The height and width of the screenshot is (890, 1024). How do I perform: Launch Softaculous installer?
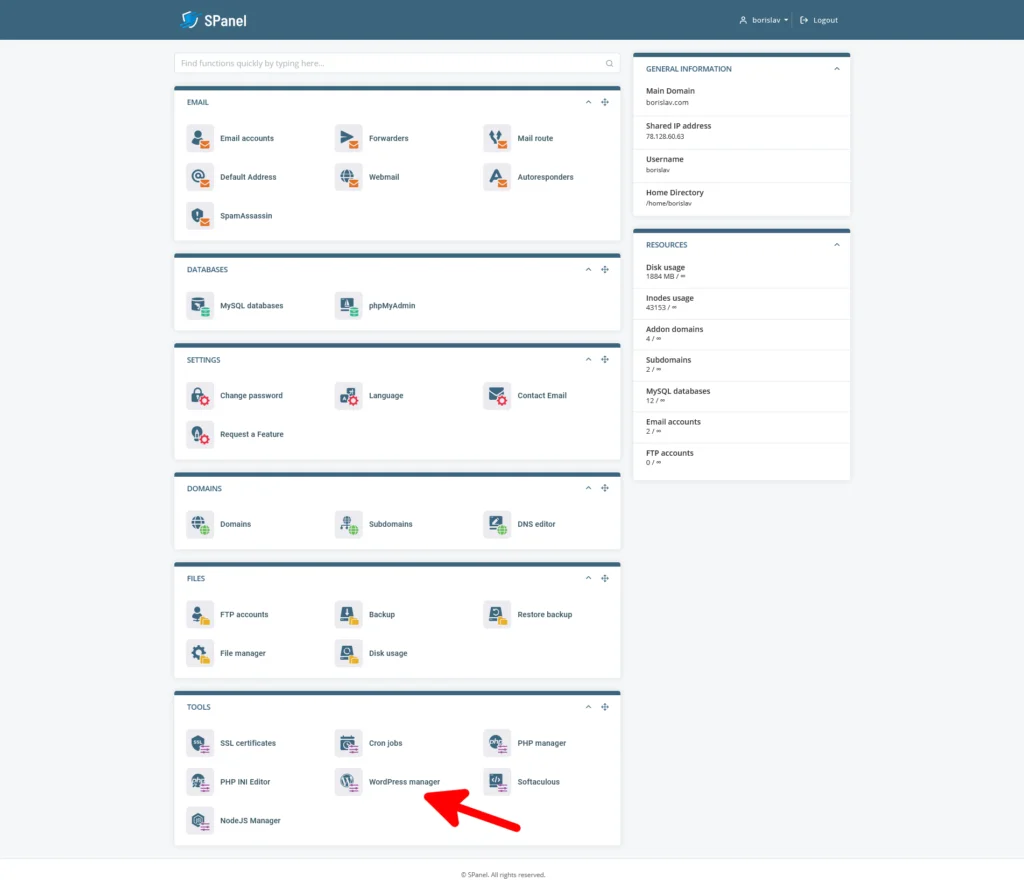540,781
